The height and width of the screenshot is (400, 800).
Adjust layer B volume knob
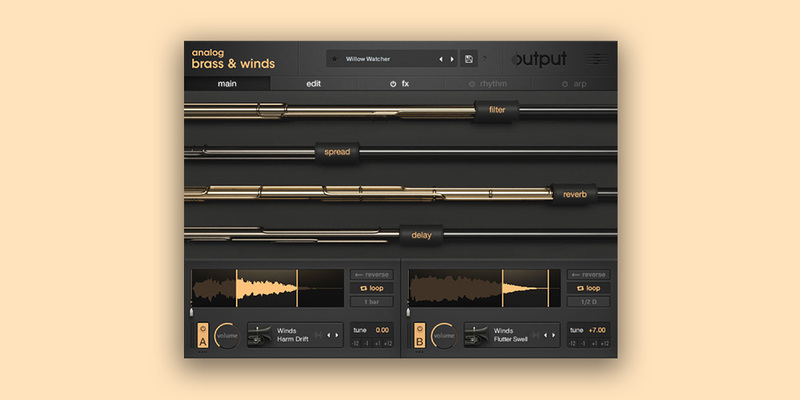[443, 336]
